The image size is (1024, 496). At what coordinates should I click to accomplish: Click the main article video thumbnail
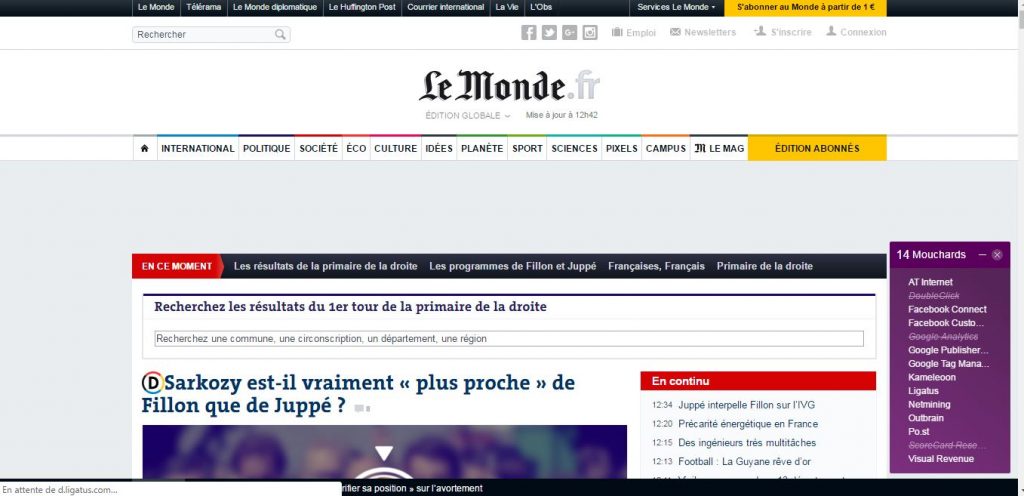coord(384,452)
